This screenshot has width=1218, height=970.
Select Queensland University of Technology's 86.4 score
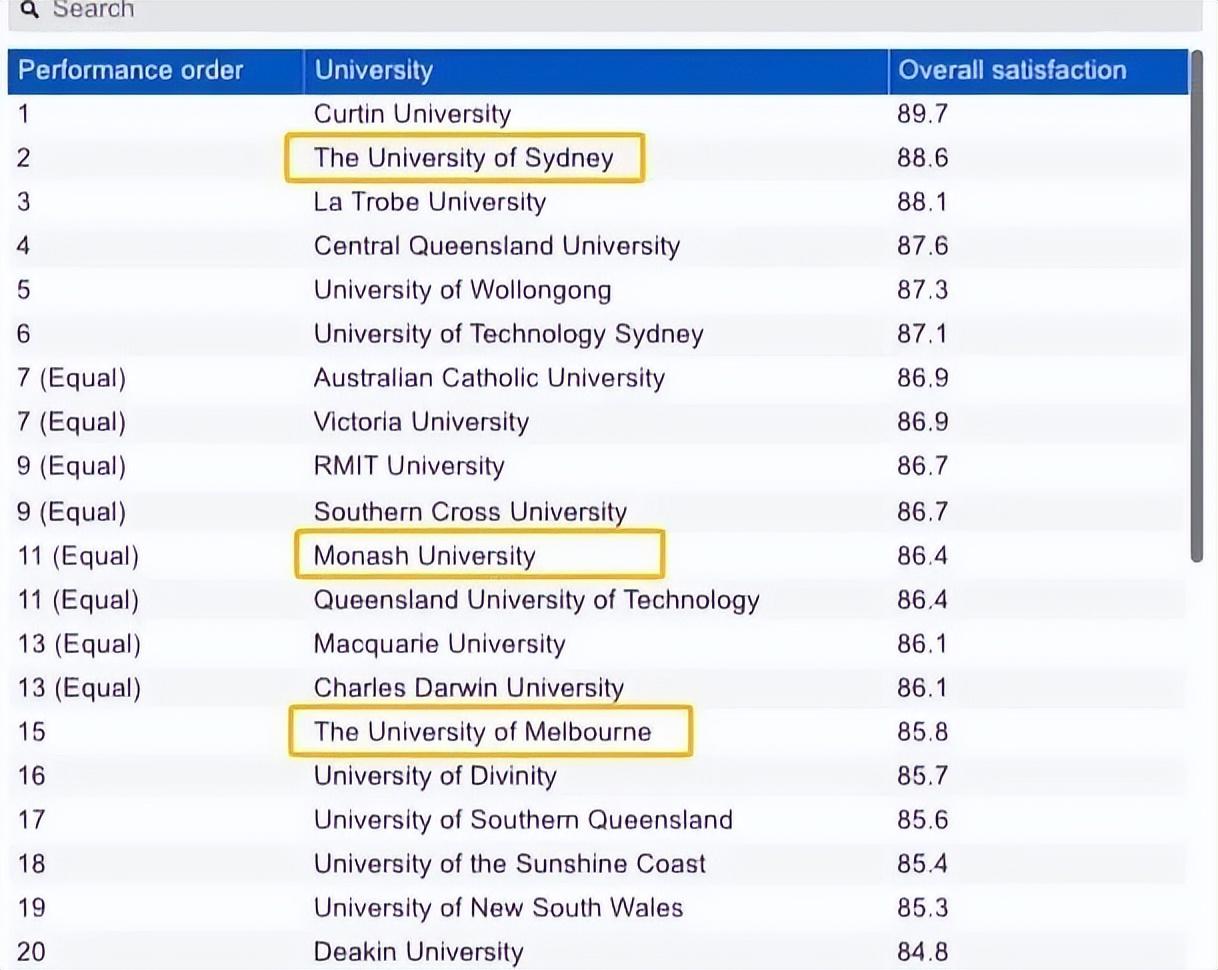(922, 600)
